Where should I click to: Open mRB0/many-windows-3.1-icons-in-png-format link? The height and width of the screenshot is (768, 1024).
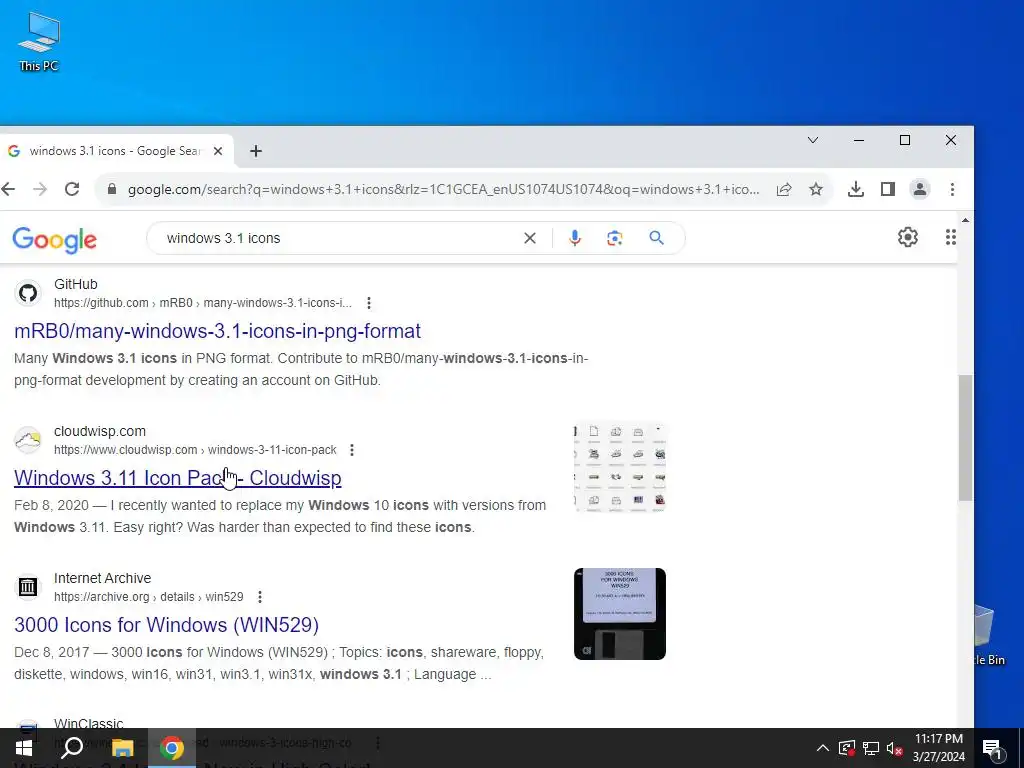tap(217, 331)
